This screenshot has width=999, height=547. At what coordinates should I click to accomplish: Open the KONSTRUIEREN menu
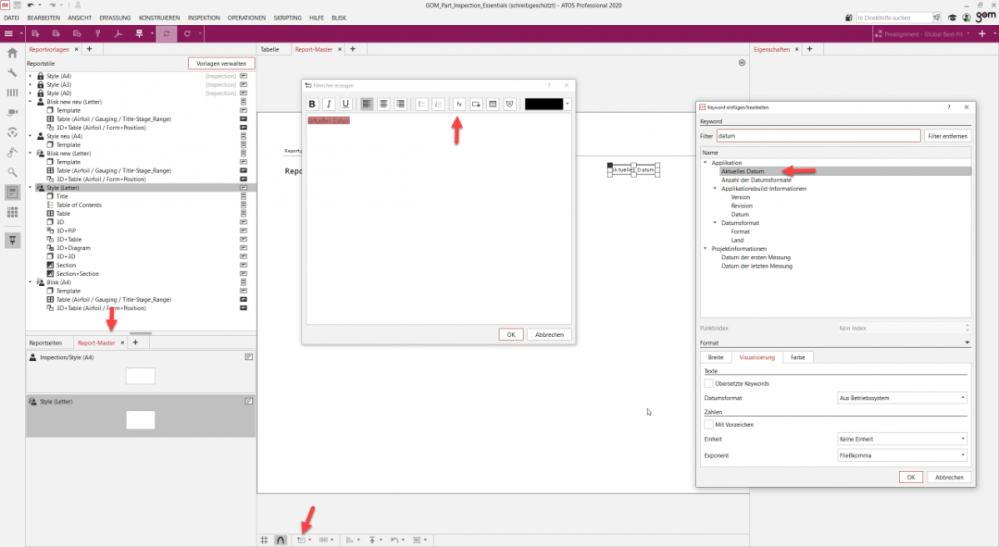(159, 18)
